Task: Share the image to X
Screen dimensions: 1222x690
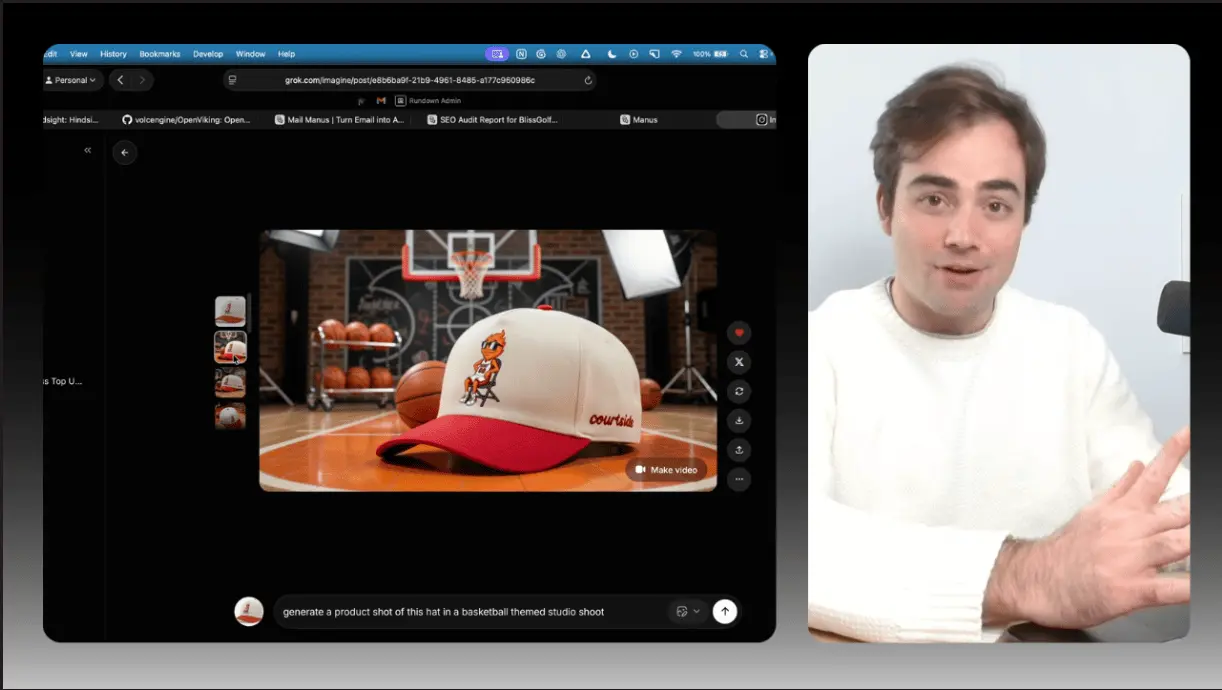Action: 739,362
